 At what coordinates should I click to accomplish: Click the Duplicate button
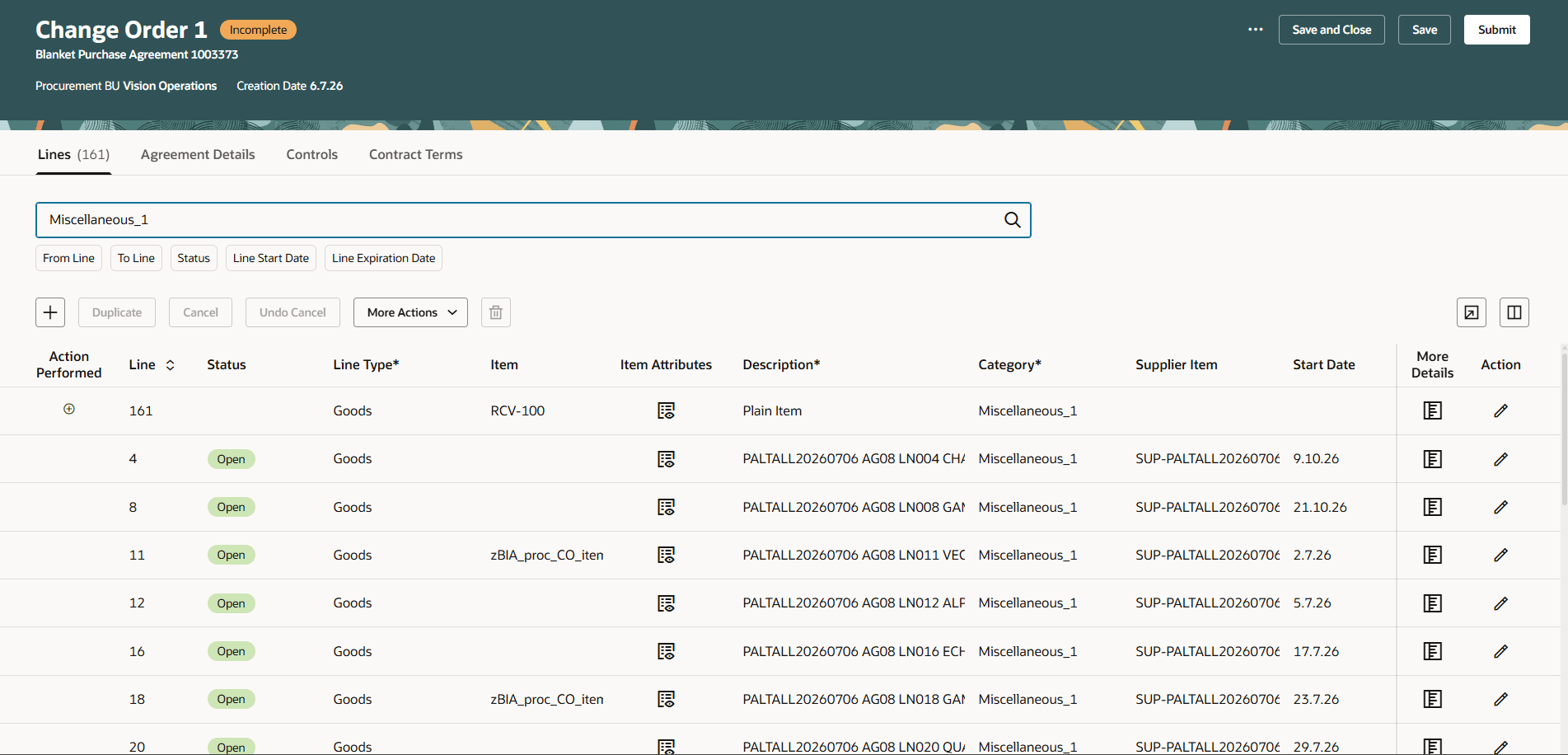(x=117, y=312)
